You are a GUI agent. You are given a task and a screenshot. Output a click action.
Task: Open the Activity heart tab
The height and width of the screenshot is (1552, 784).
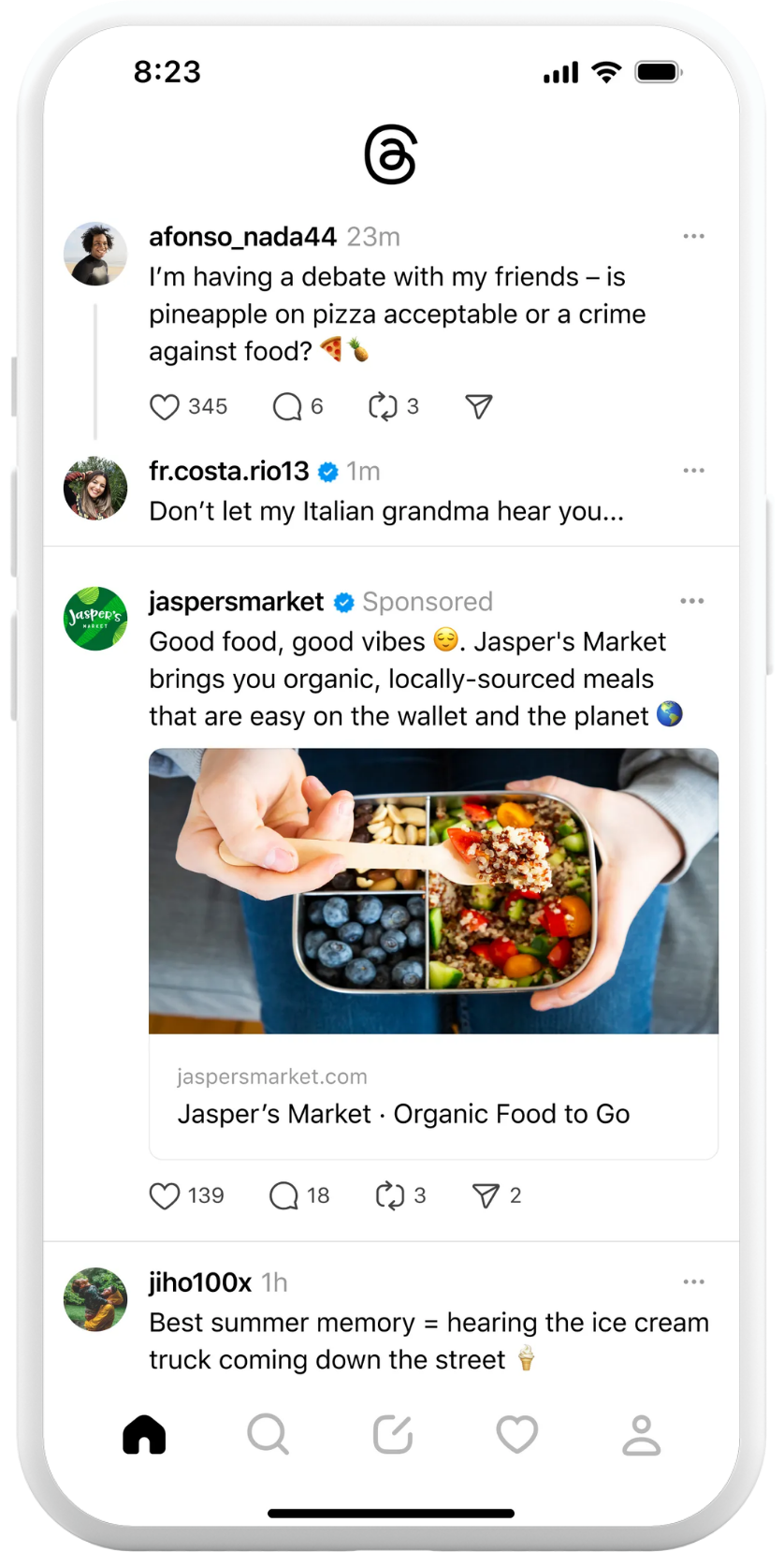click(516, 1434)
